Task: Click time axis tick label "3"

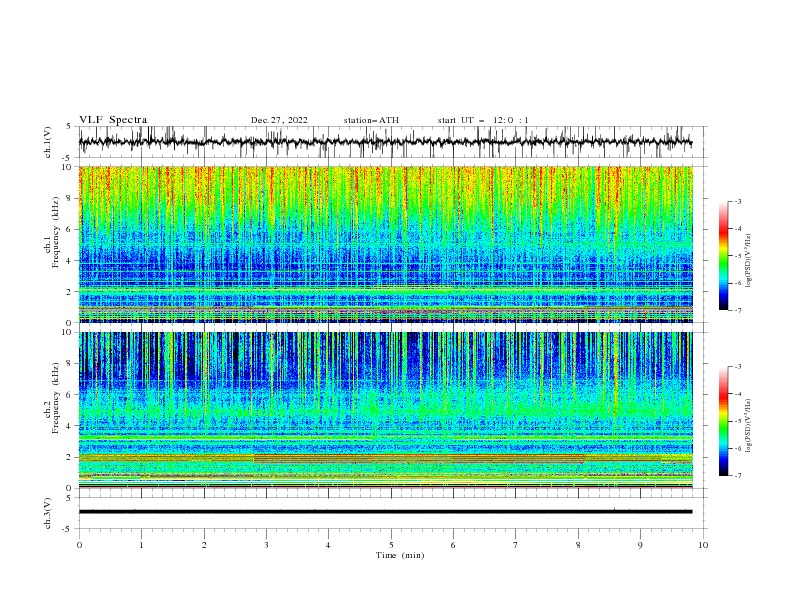Action: [266, 545]
